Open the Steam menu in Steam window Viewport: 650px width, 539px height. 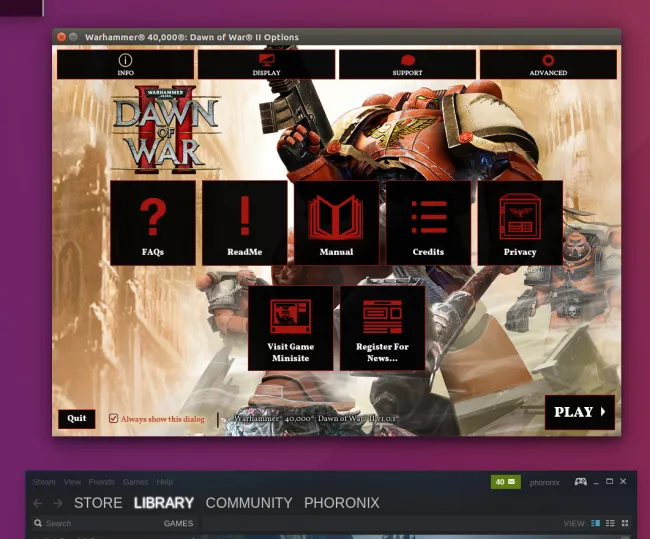pyautogui.click(x=44, y=482)
